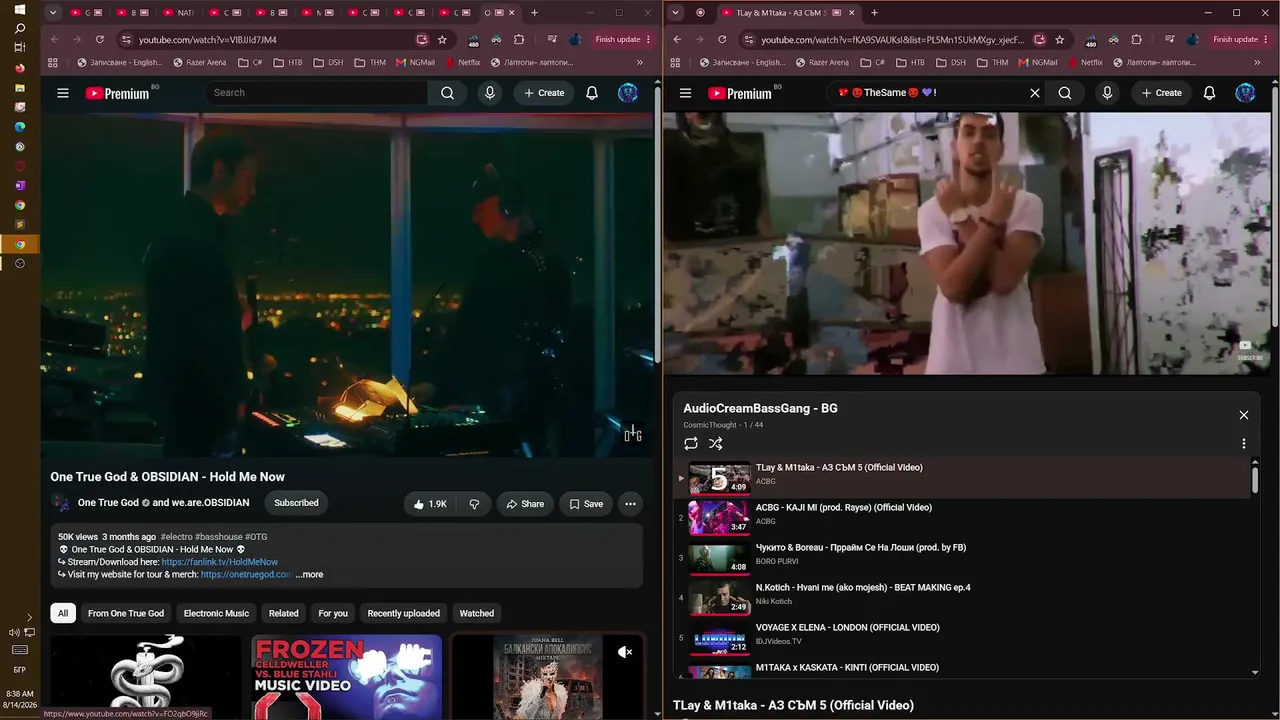Open YouTube guide menu in left window
Screen dimensions: 1280x720
63,93
